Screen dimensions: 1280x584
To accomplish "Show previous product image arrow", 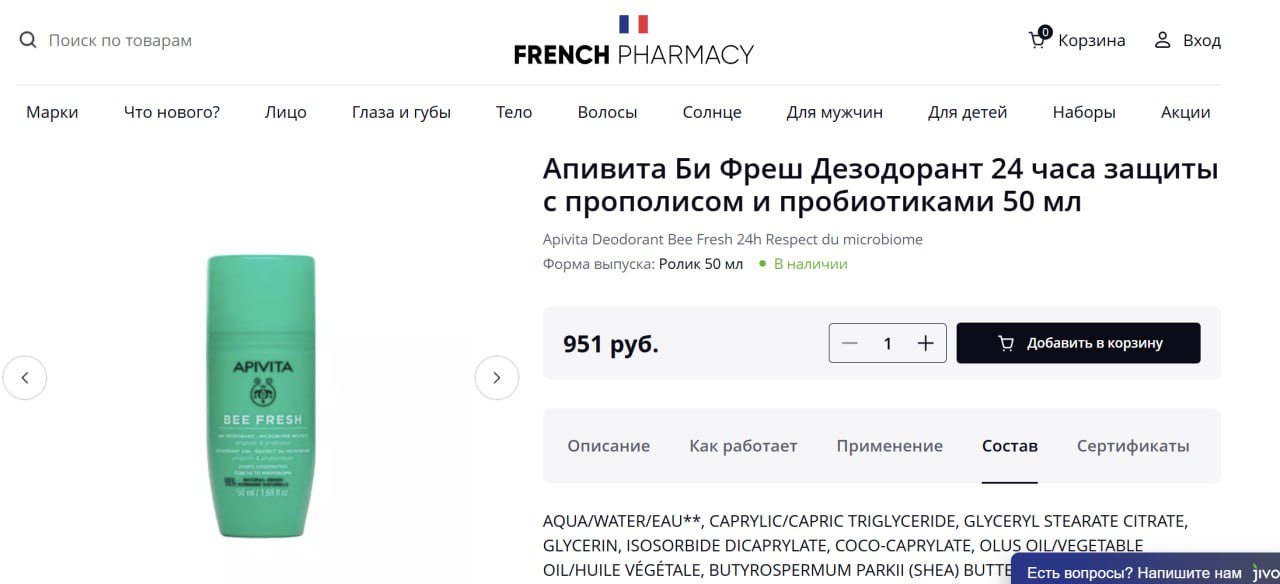I will point(25,378).
